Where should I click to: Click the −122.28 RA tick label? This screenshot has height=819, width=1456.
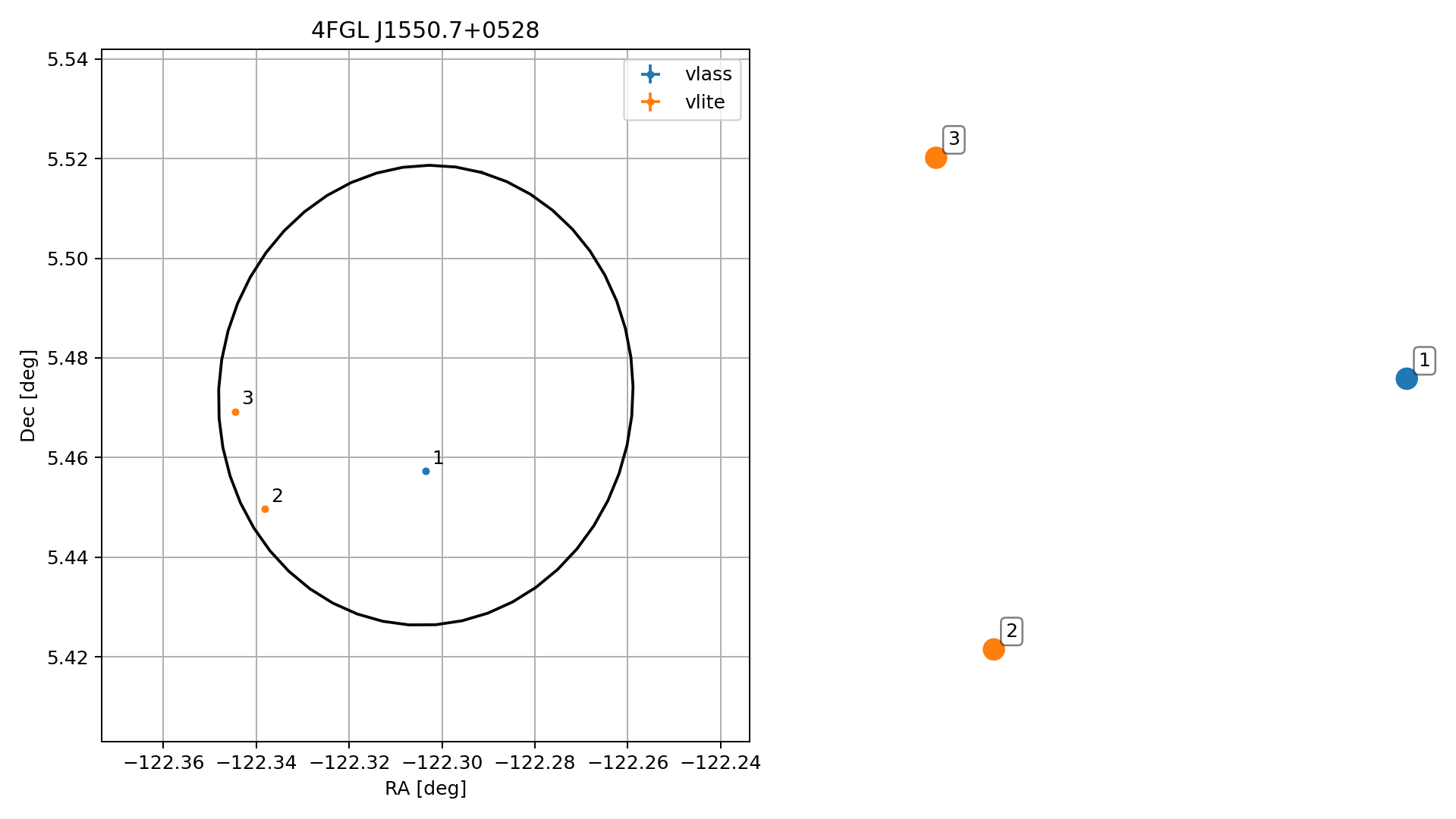click(x=535, y=763)
